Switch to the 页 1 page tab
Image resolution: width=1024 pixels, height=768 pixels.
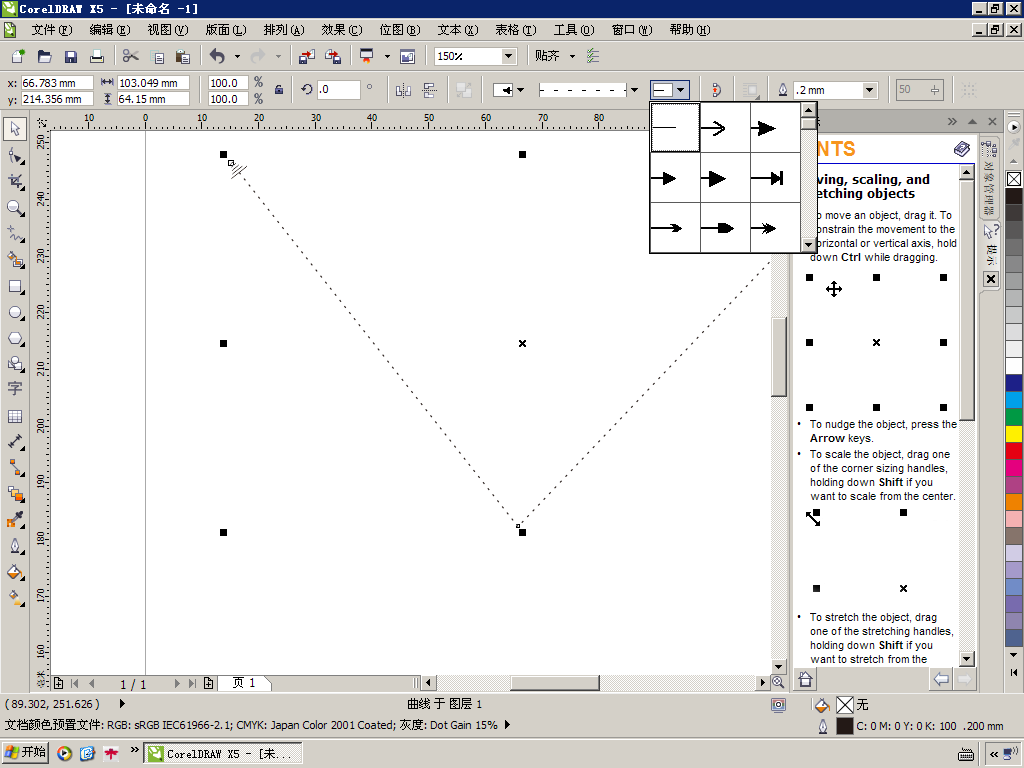(244, 683)
